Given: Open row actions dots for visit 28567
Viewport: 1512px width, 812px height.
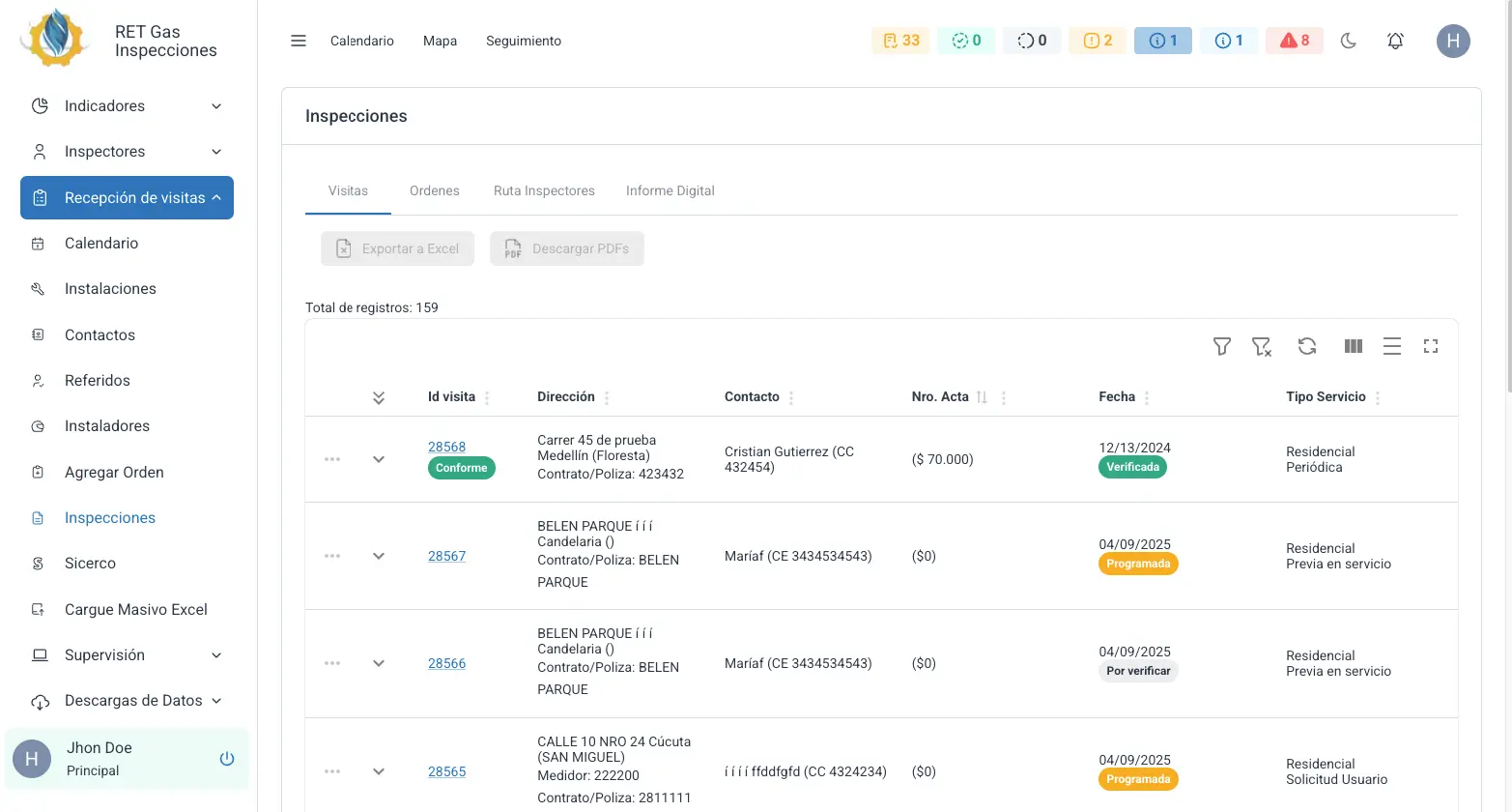Looking at the screenshot, I should [332, 556].
